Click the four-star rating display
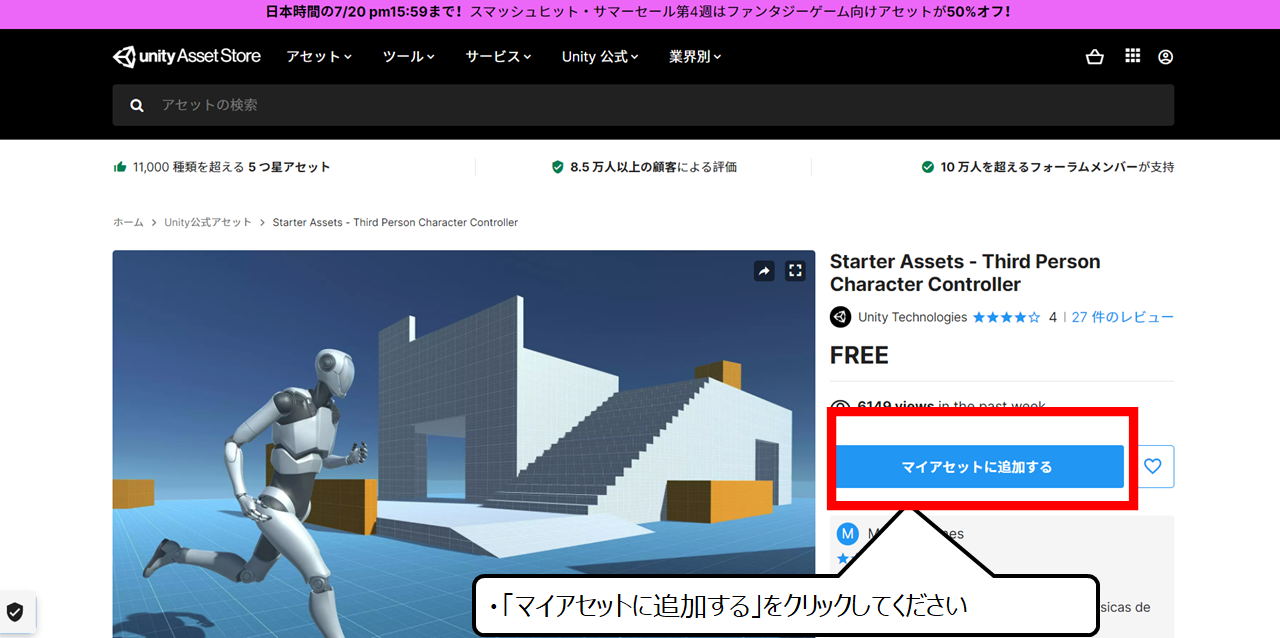 [1007, 317]
